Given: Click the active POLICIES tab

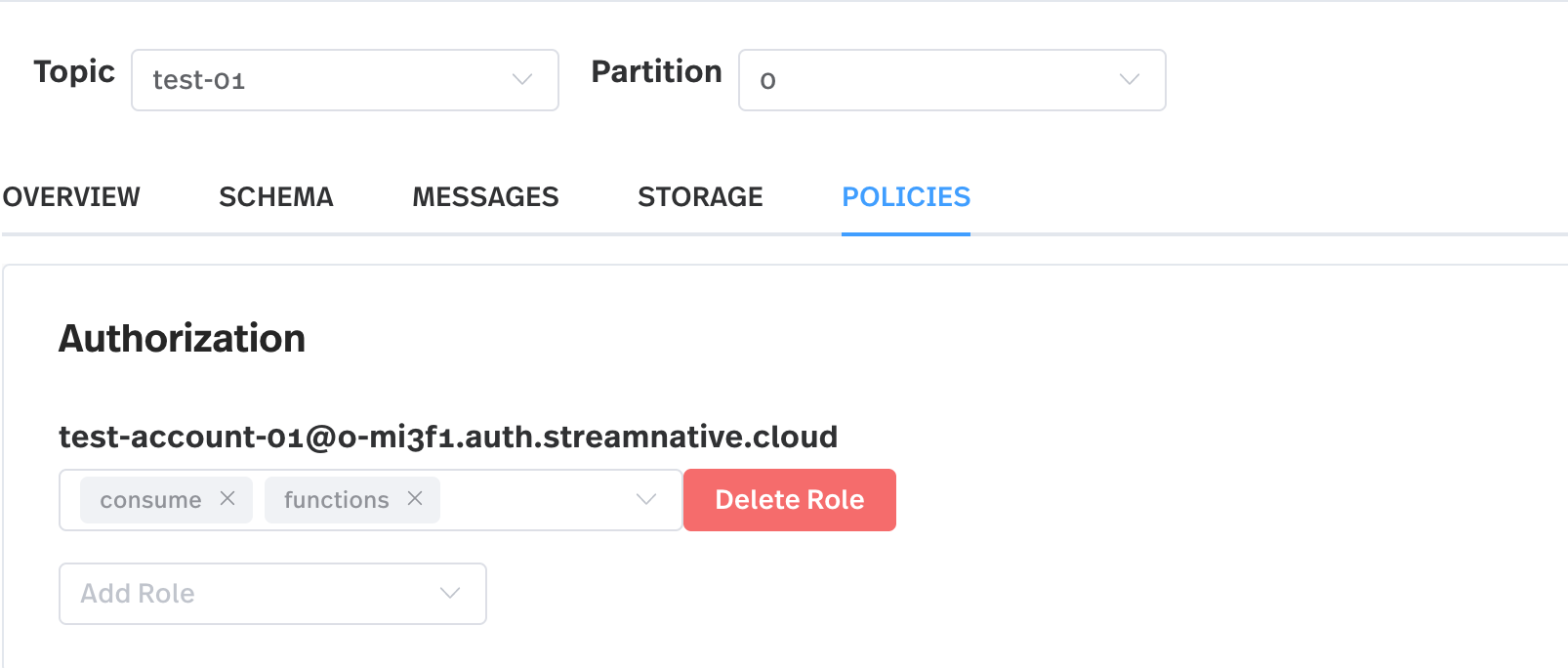Looking at the screenshot, I should (x=906, y=197).
